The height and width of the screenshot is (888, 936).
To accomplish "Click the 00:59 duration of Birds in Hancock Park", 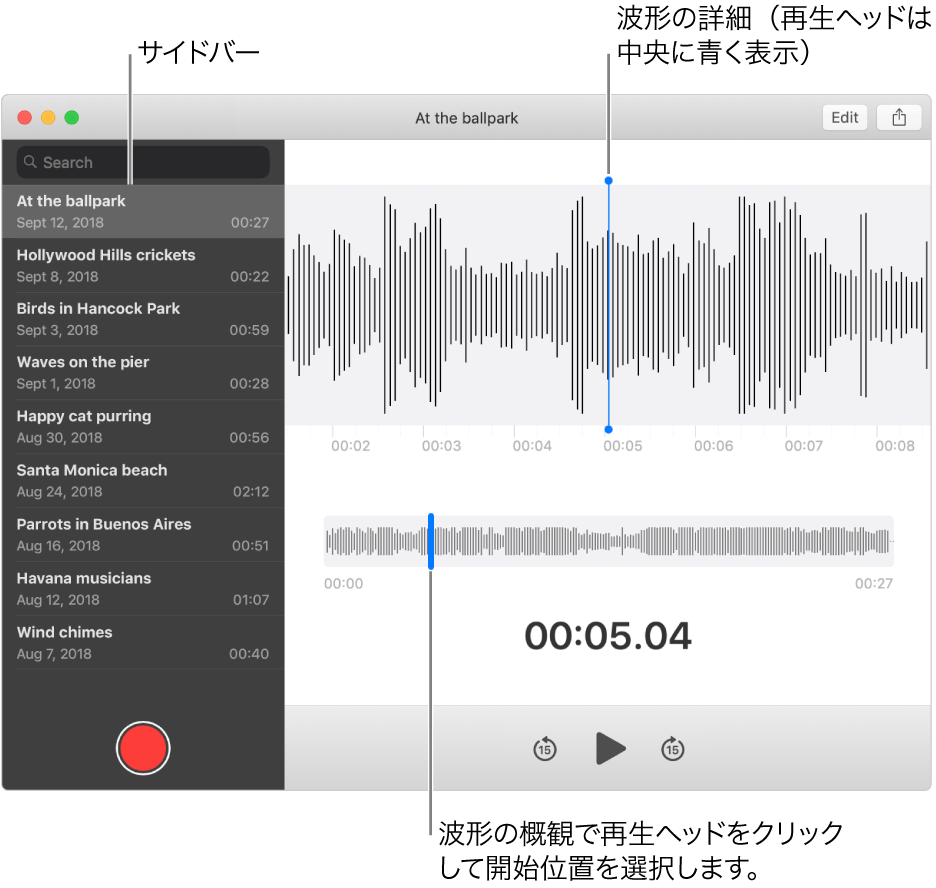I will 250,330.
